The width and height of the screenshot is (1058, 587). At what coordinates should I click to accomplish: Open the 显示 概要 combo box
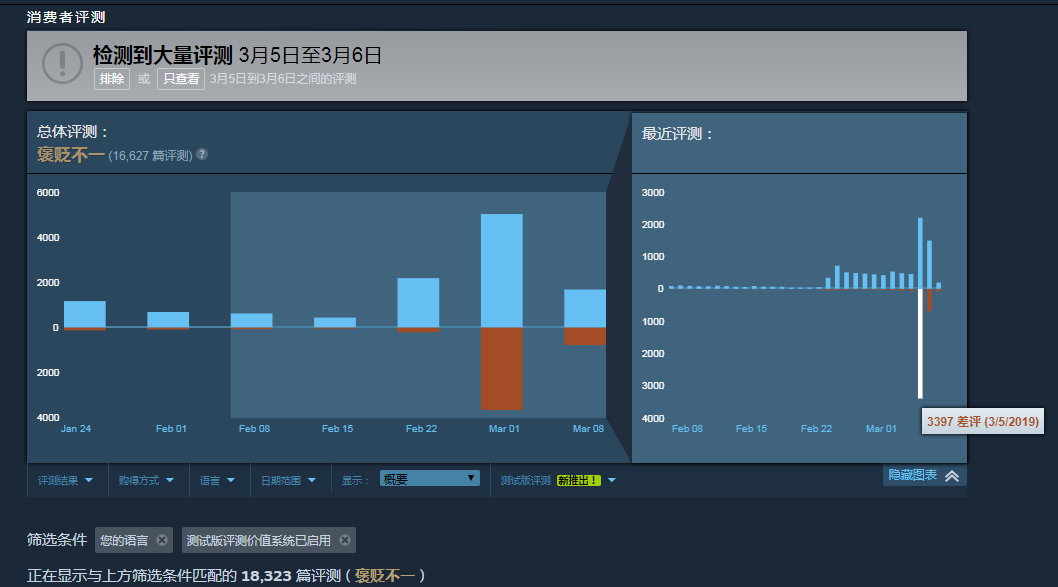coord(429,479)
